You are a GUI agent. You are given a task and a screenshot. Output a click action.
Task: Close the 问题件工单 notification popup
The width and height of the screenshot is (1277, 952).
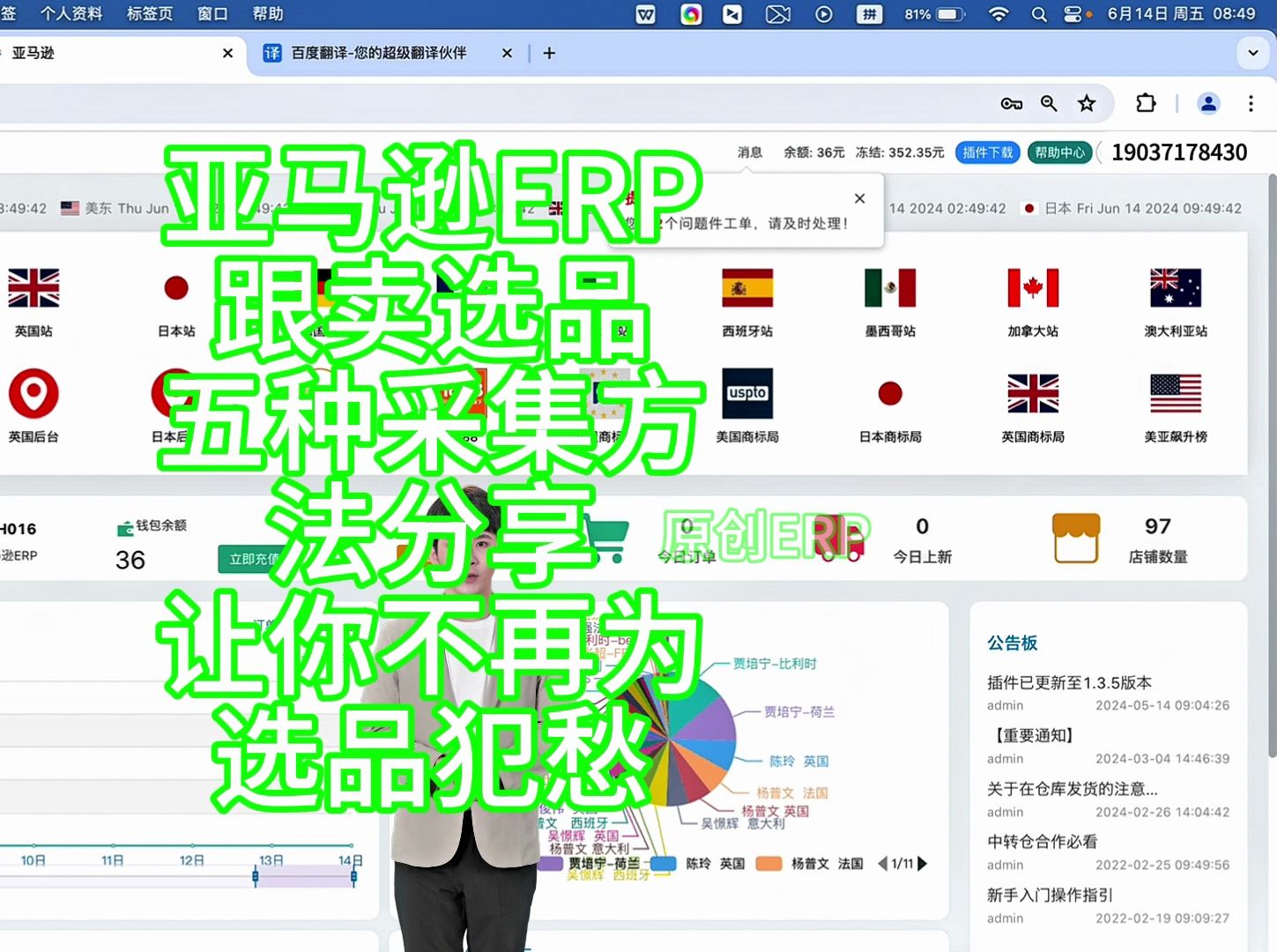[x=860, y=198]
